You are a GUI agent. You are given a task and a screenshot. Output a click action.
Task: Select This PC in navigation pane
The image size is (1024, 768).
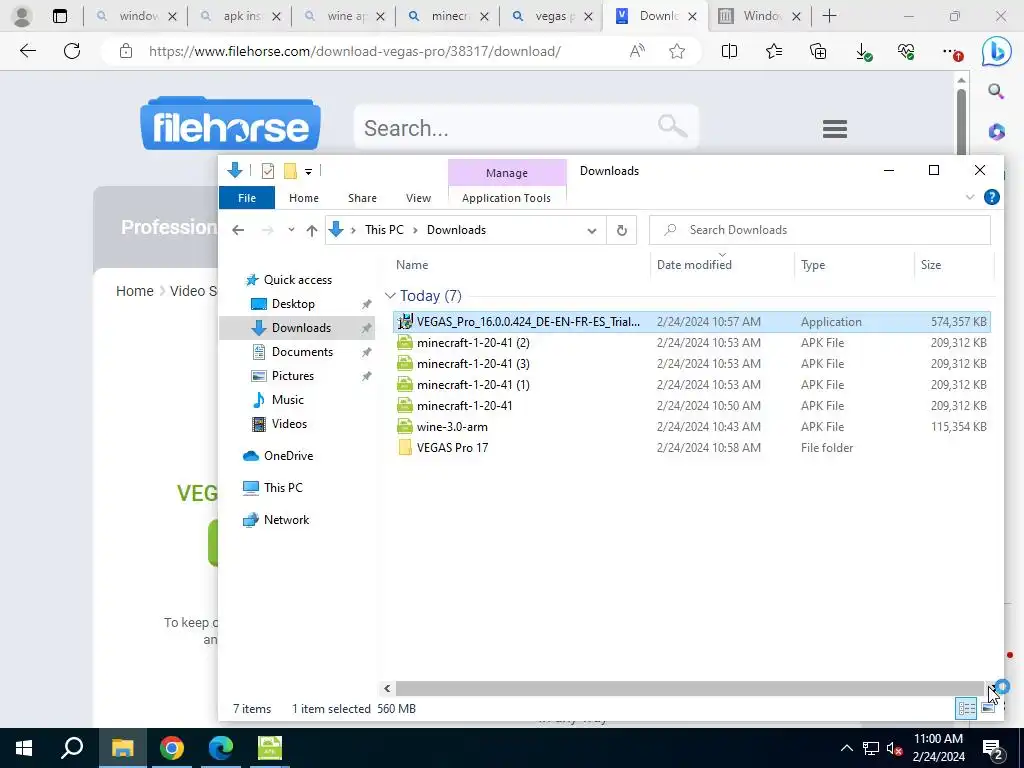tap(283, 488)
